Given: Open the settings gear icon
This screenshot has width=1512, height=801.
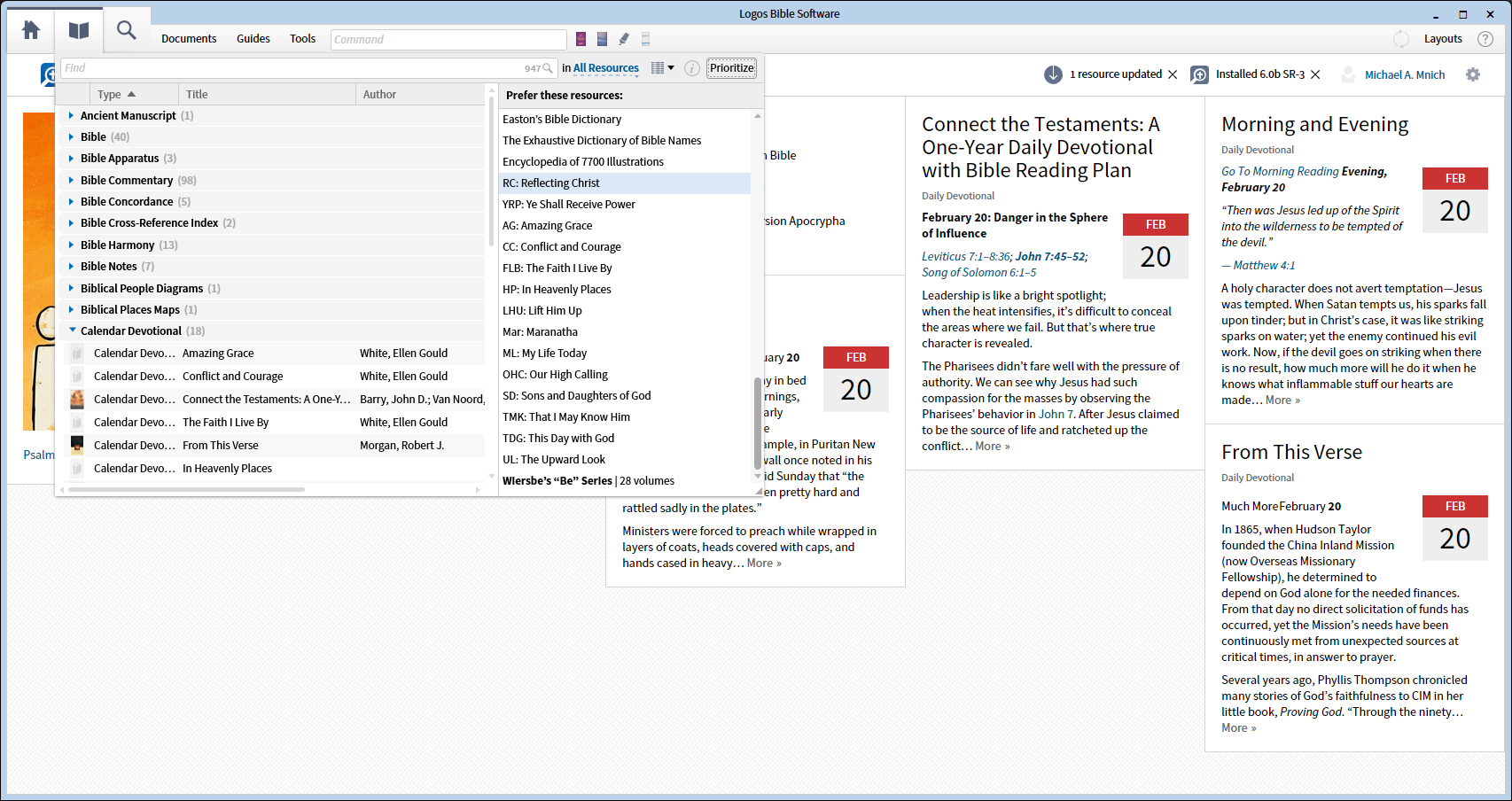Looking at the screenshot, I should click(x=1473, y=74).
